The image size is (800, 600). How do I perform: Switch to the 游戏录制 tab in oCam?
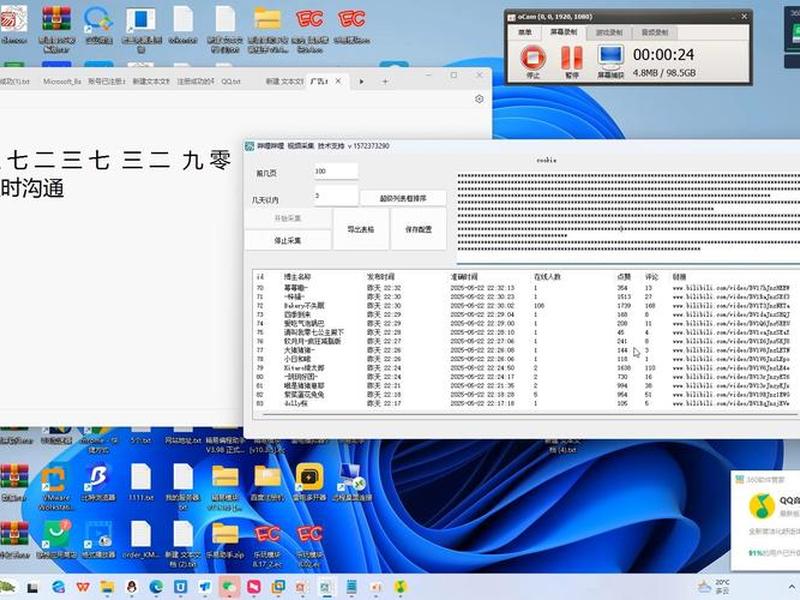tap(609, 32)
